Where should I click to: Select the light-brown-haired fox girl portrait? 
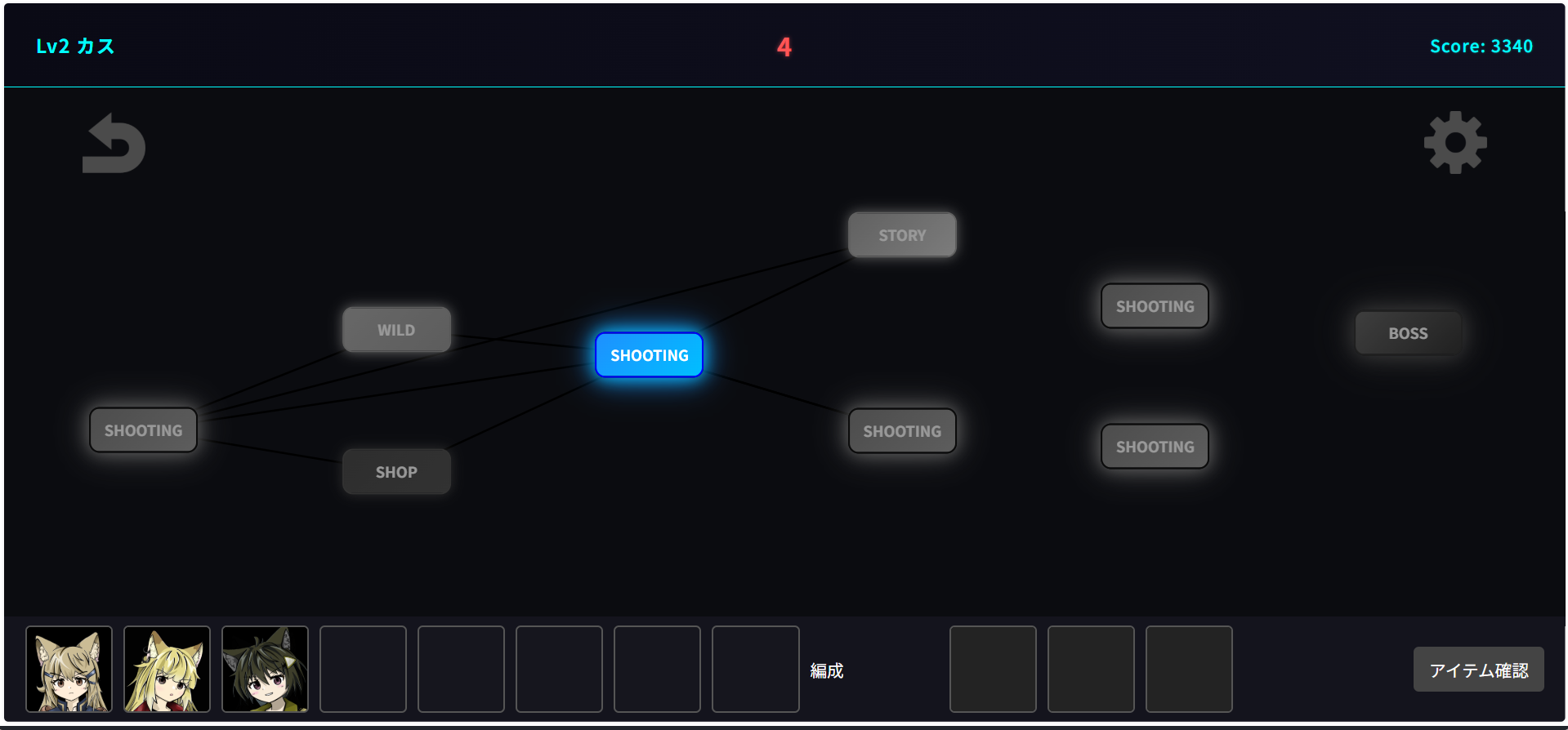coord(69,670)
